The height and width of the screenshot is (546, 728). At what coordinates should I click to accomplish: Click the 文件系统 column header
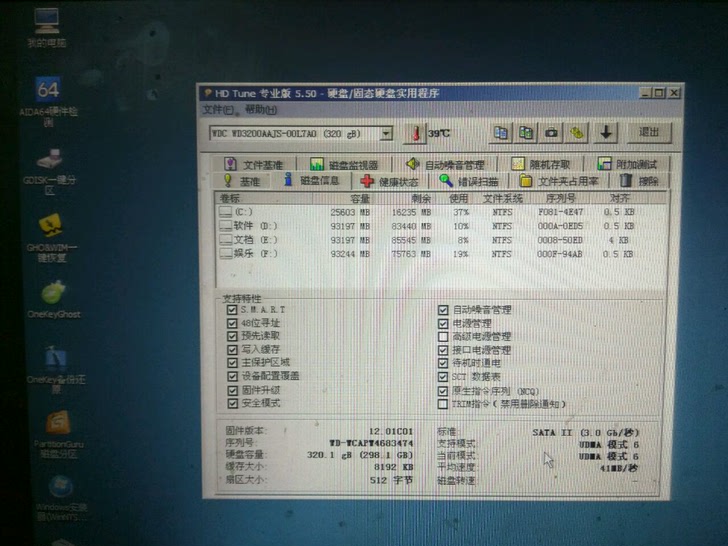pyautogui.click(x=503, y=199)
